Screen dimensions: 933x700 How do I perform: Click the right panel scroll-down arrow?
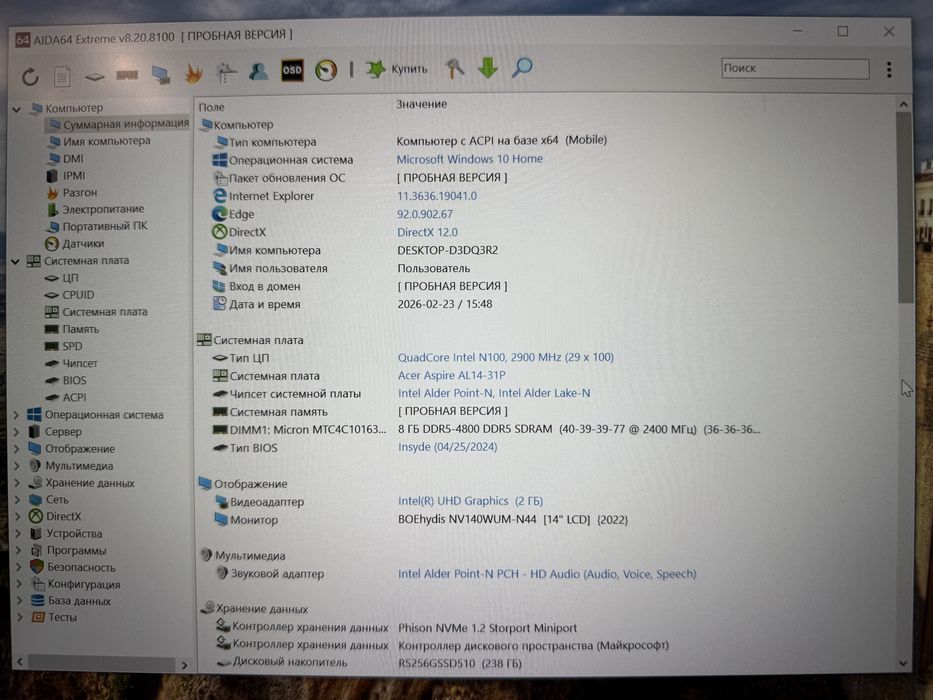903,662
